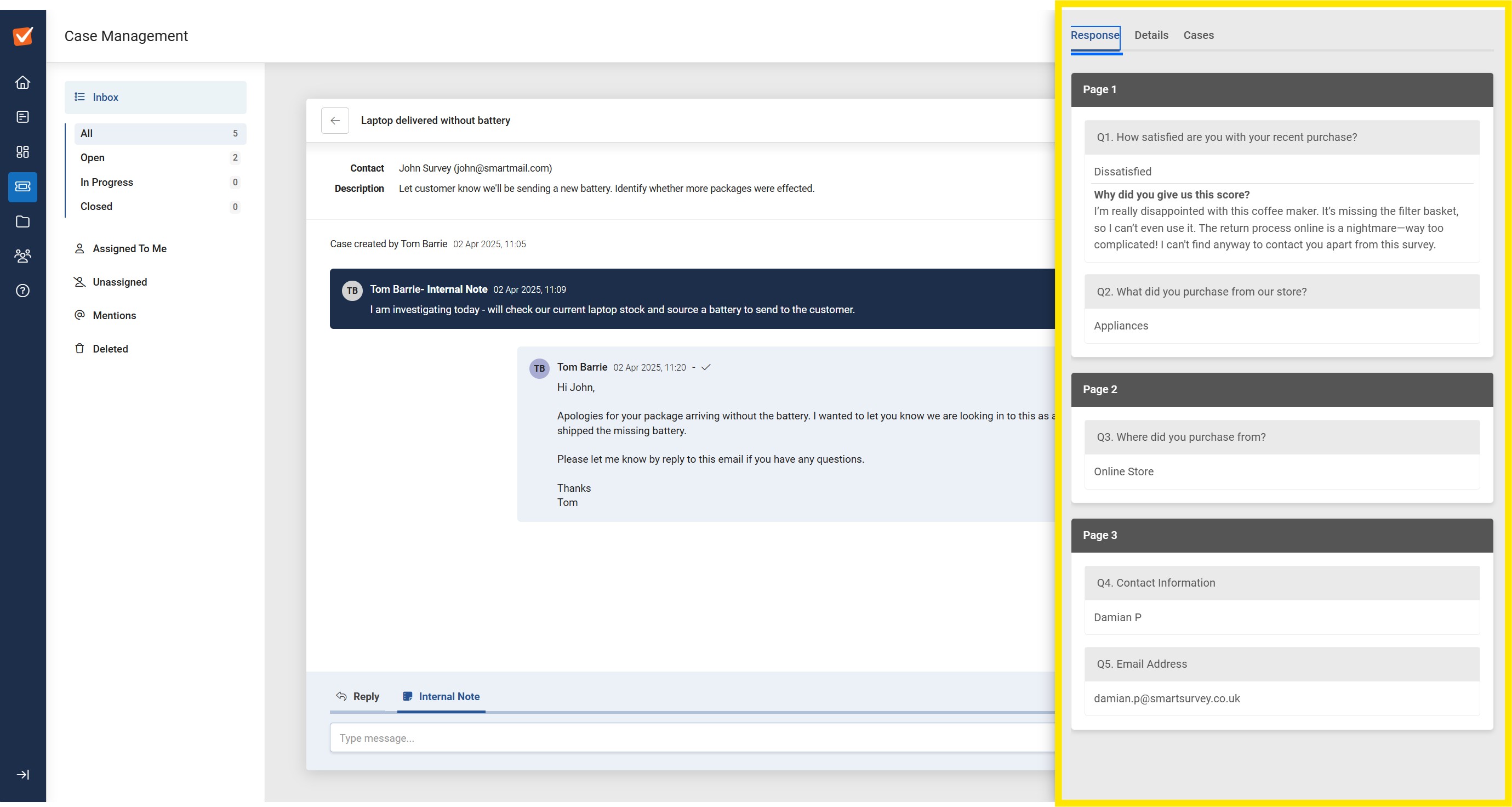Click the case Description text
The image size is (1512, 807).
(x=607, y=189)
